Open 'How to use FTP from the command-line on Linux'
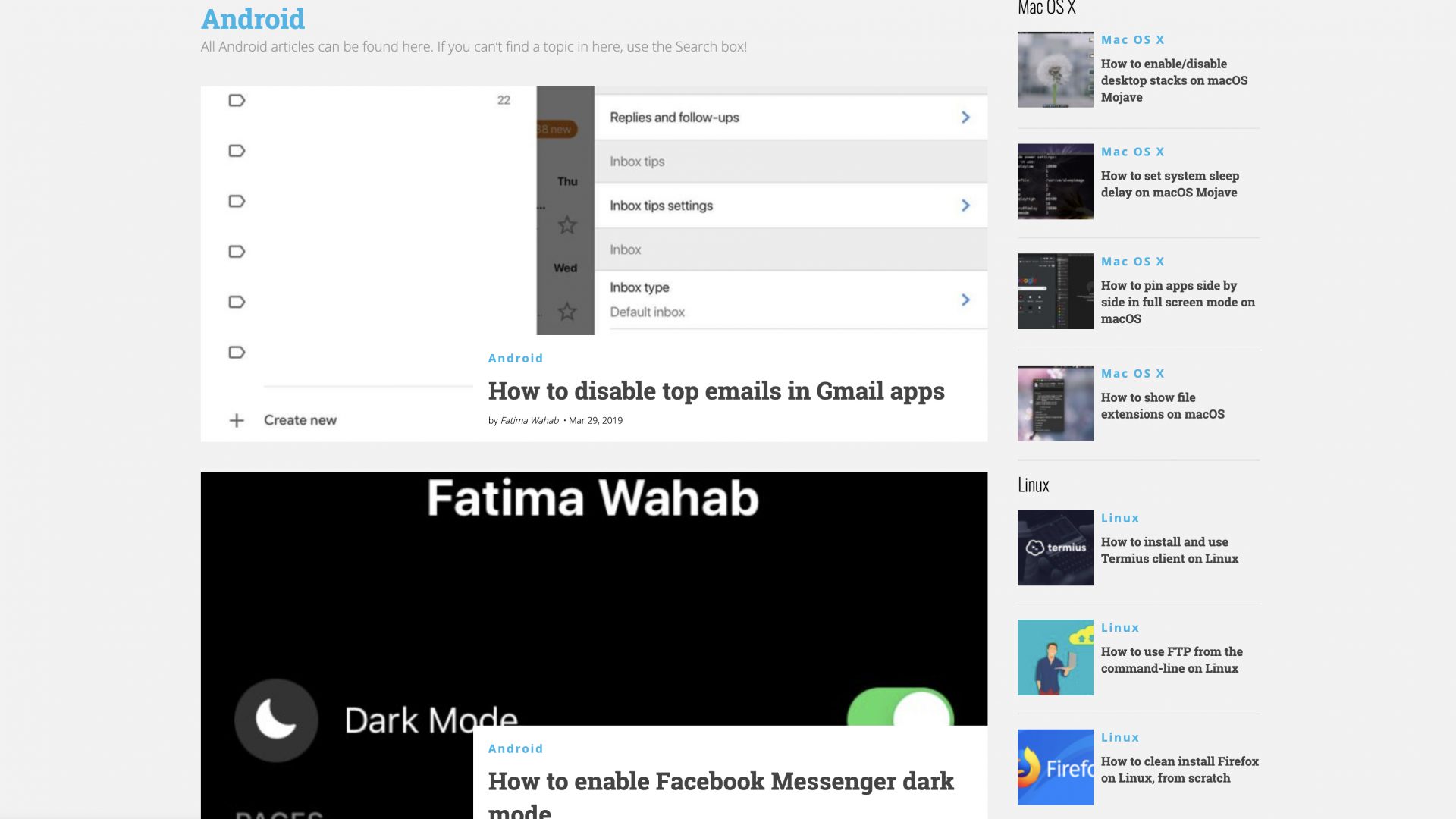 pos(1172,660)
